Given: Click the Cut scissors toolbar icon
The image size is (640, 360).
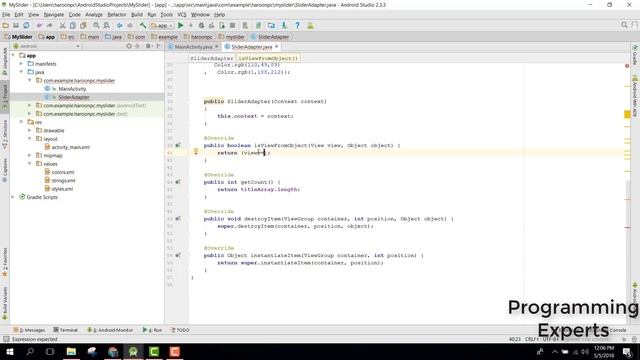Looking at the screenshot, I should pos(62,25).
